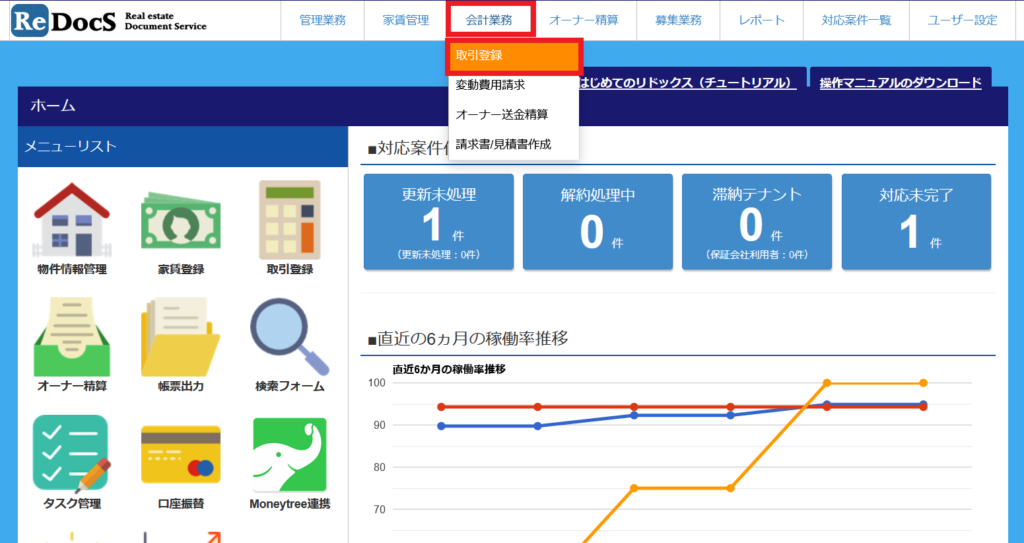Open the 会計業務 menu
This screenshot has width=1024, height=543.
click(x=489, y=20)
